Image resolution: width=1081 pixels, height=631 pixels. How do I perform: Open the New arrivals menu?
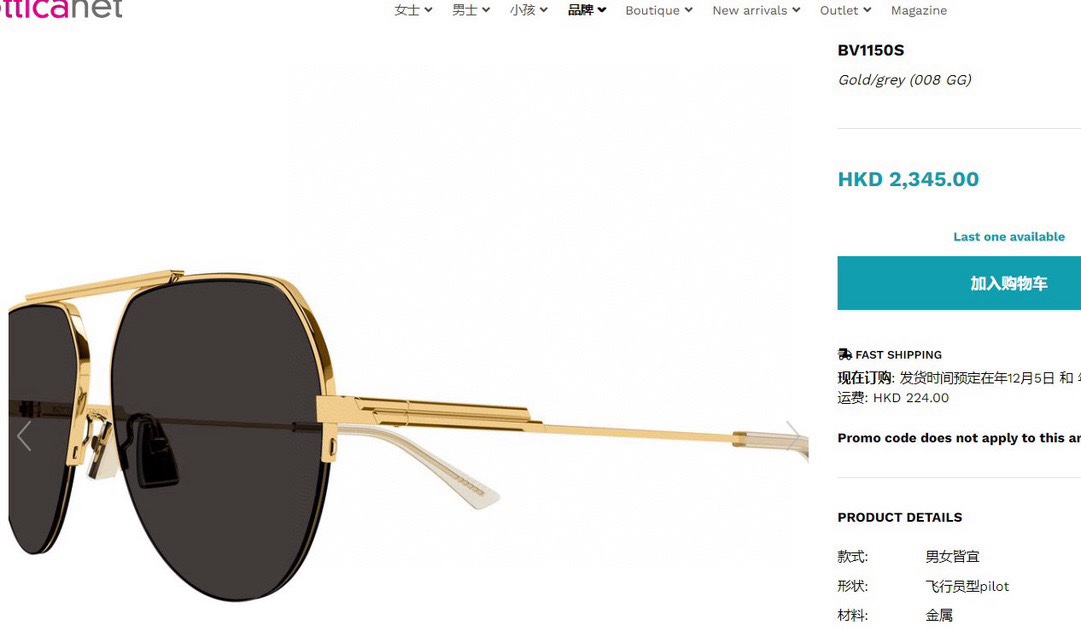(756, 10)
